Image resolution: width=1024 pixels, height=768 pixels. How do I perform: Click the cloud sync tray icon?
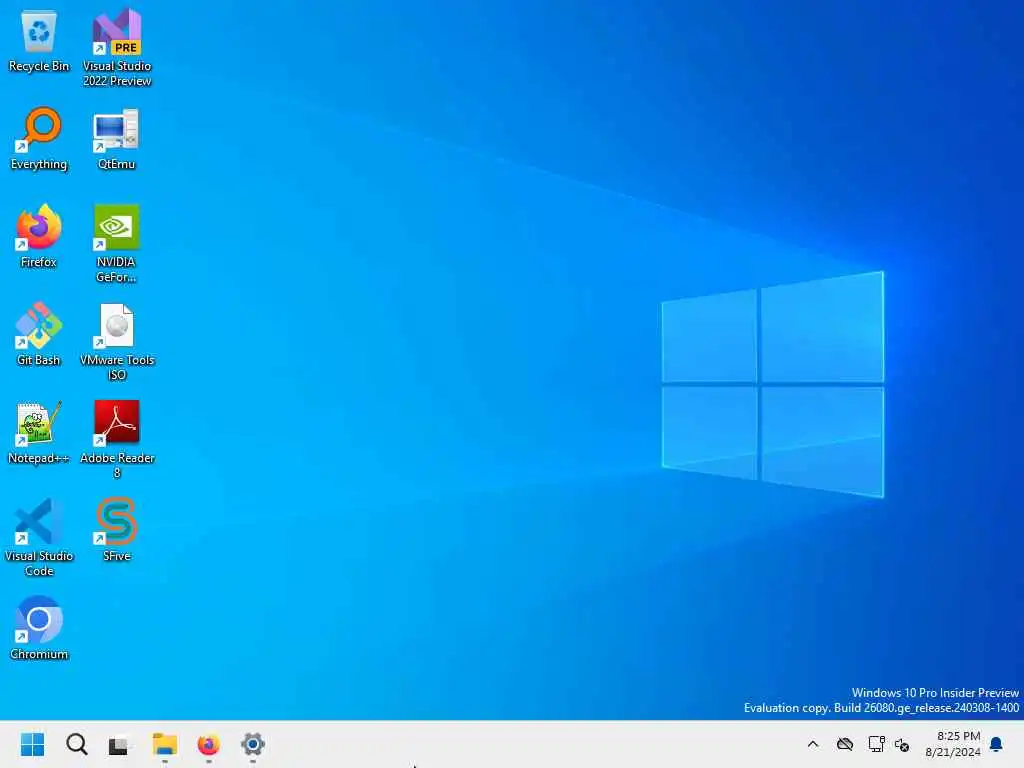[845, 744]
